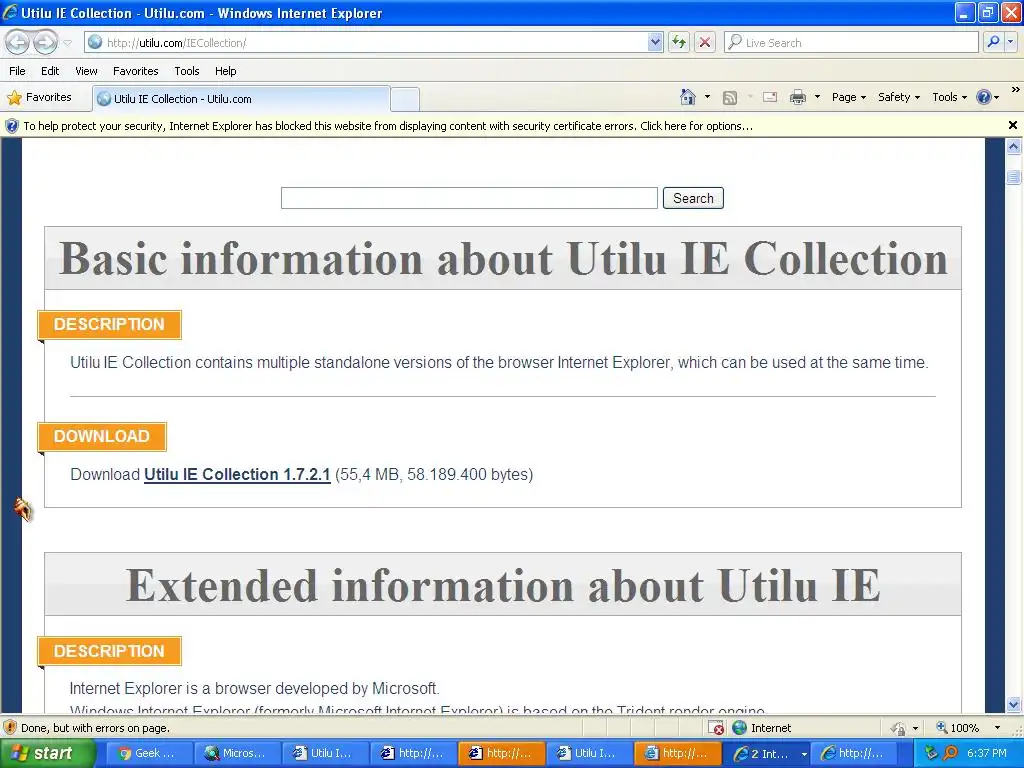The height and width of the screenshot is (768, 1024).
Task: Show more command bar items via double chevron
Action: 1015,89
